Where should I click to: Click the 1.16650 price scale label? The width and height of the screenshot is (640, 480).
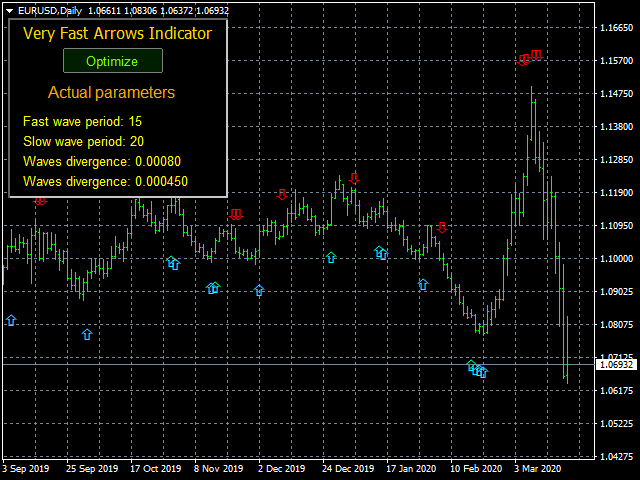[616, 27]
